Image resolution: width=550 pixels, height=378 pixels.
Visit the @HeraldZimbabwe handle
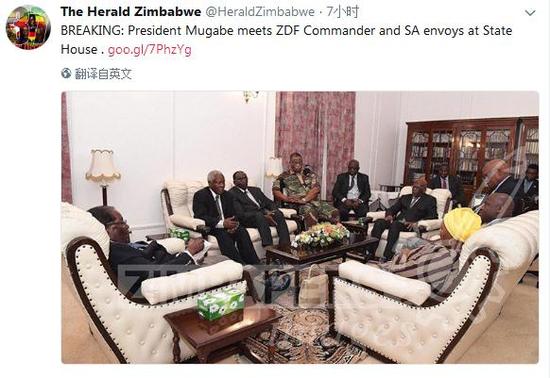[260, 12]
